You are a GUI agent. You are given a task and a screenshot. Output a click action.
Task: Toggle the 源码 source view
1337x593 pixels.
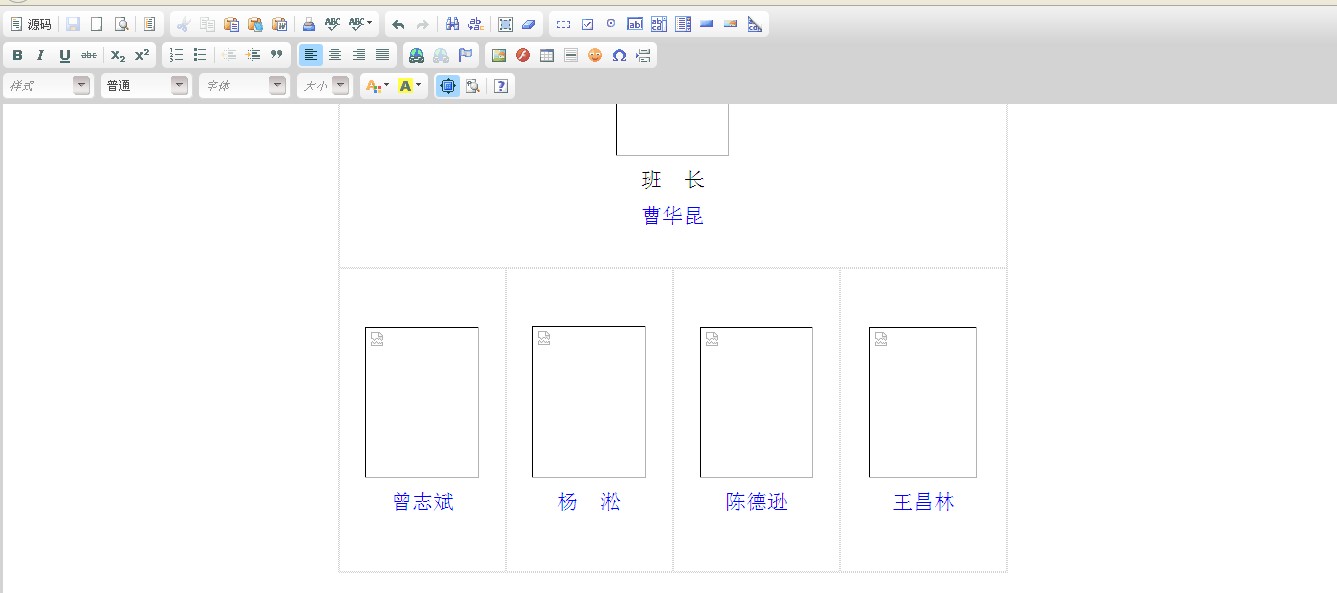[31, 25]
